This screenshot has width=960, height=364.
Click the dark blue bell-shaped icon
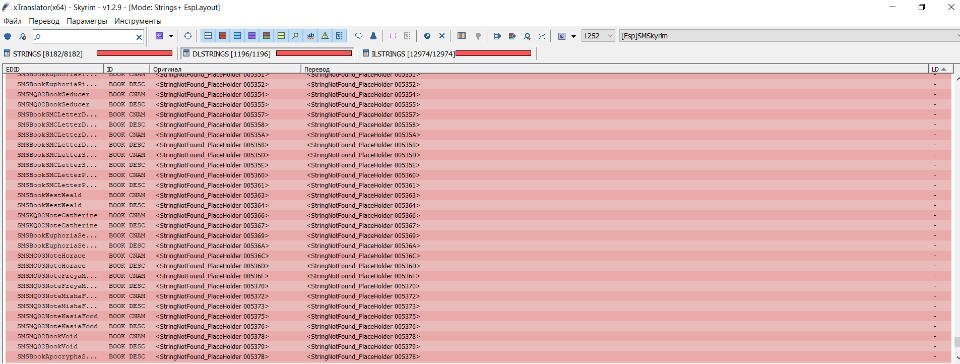click(373, 36)
